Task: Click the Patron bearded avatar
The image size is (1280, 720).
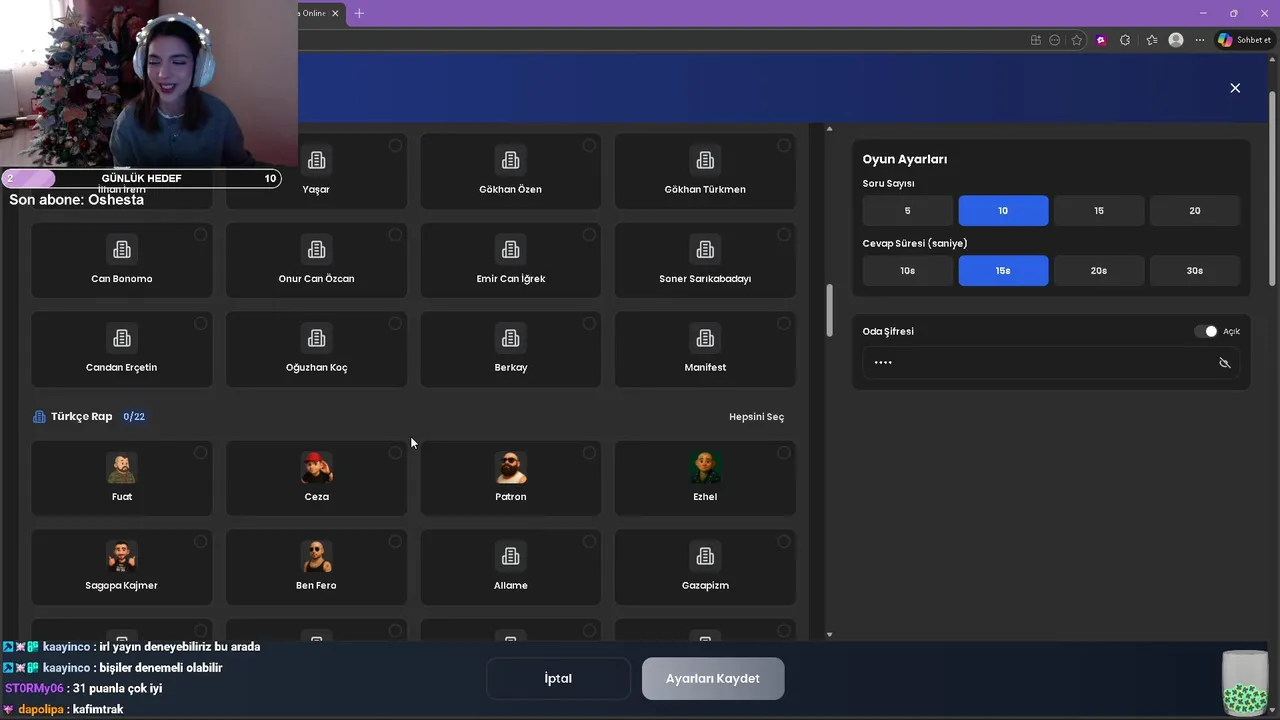Action: point(511,467)
